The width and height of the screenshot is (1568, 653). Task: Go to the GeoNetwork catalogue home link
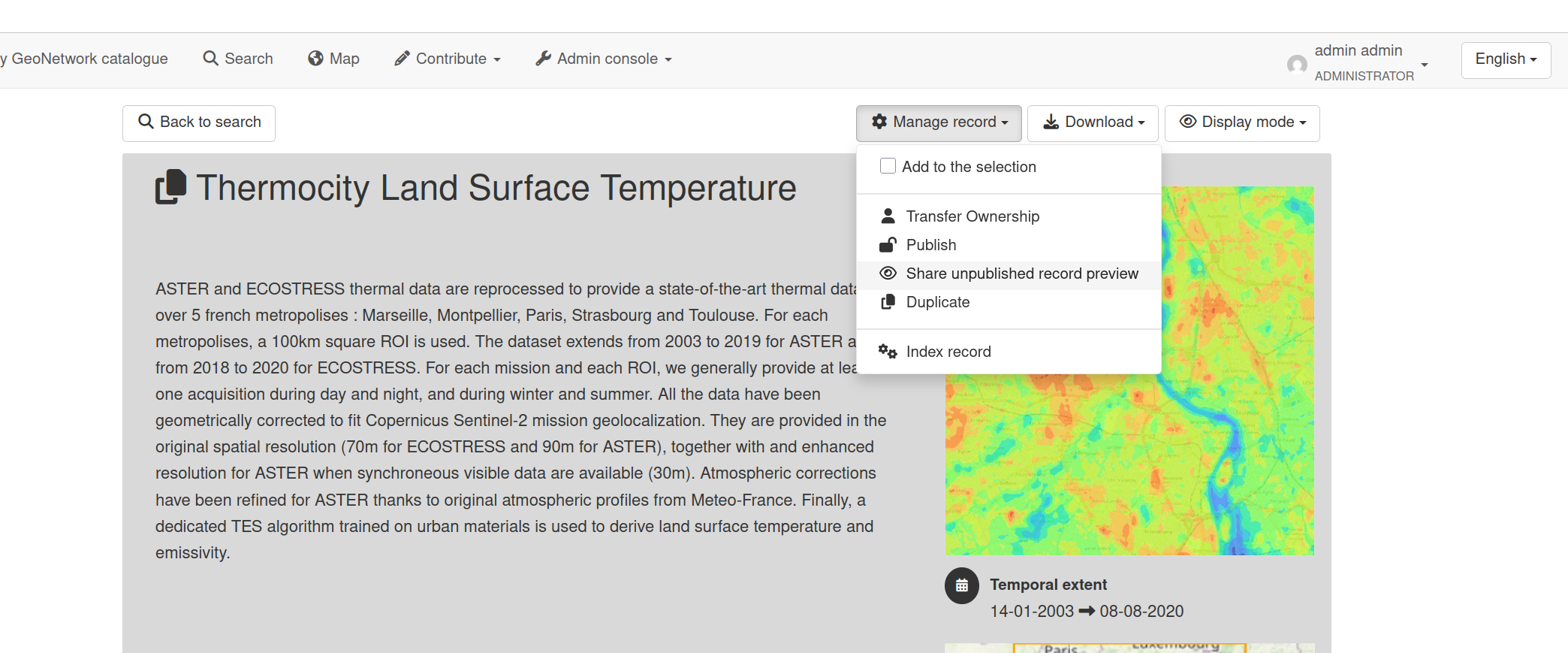coord(86,59)
